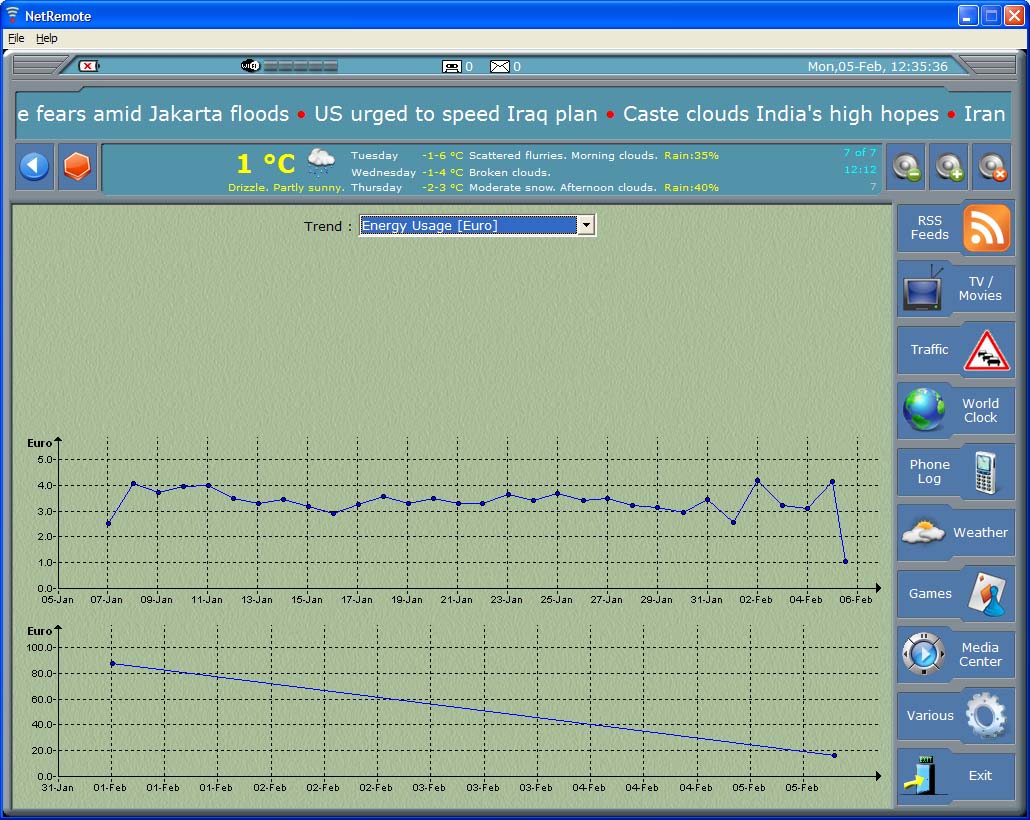Click the blue back arrow button
Image resolution: width=1030 pixels, height=820 pixels.
[35, 167]
